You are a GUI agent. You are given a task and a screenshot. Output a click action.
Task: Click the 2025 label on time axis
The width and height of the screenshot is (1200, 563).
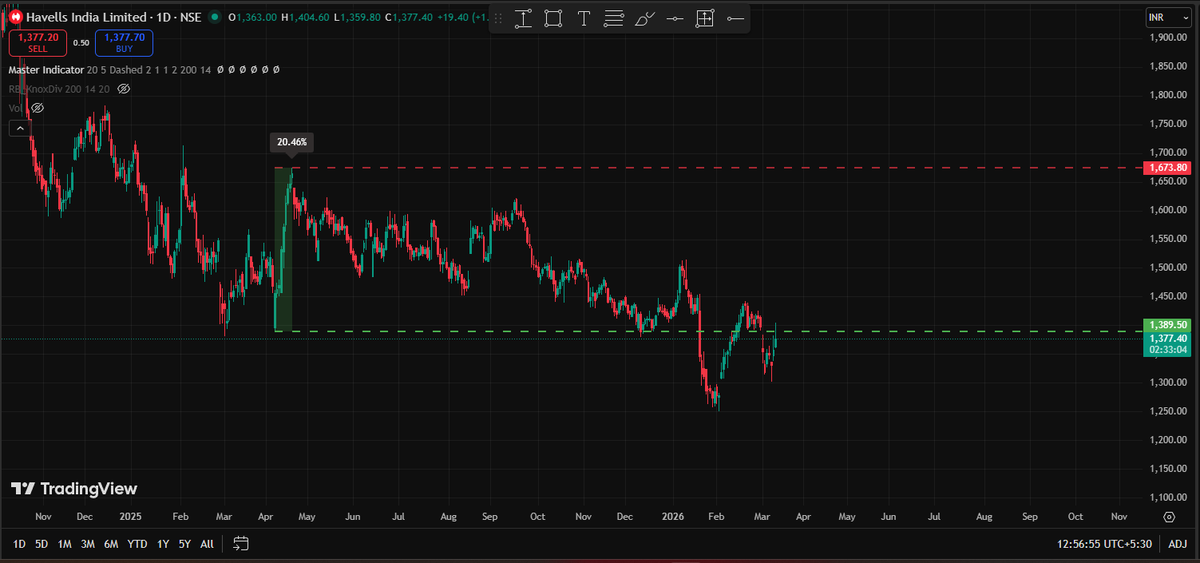[x=132, y=517]
